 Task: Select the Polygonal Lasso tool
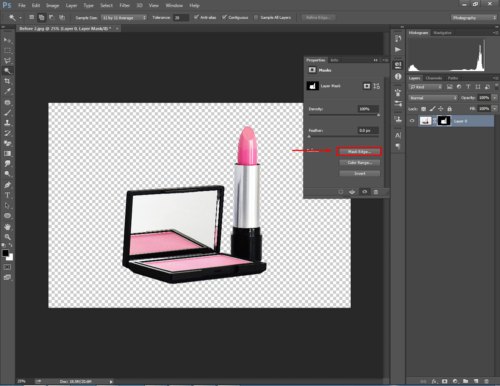(x=7, y=61)
